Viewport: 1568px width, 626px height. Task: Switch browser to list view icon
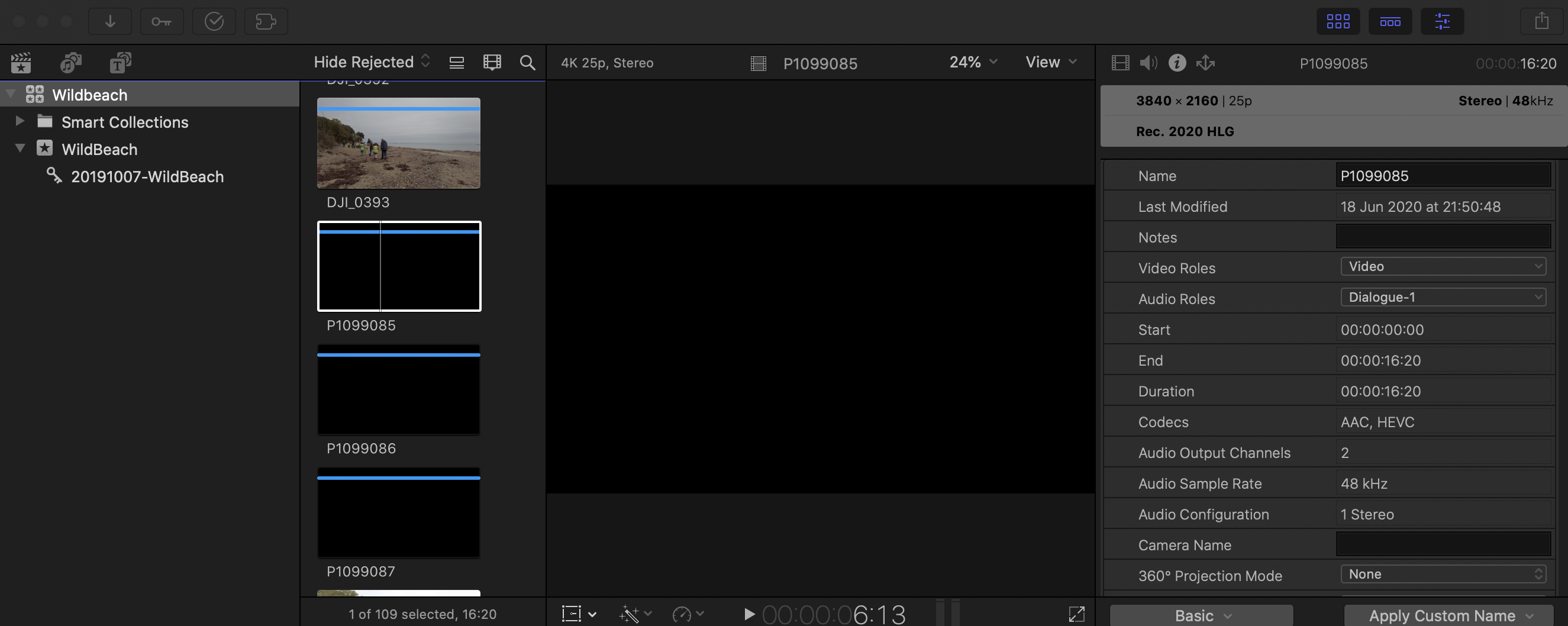pos(457,63)
